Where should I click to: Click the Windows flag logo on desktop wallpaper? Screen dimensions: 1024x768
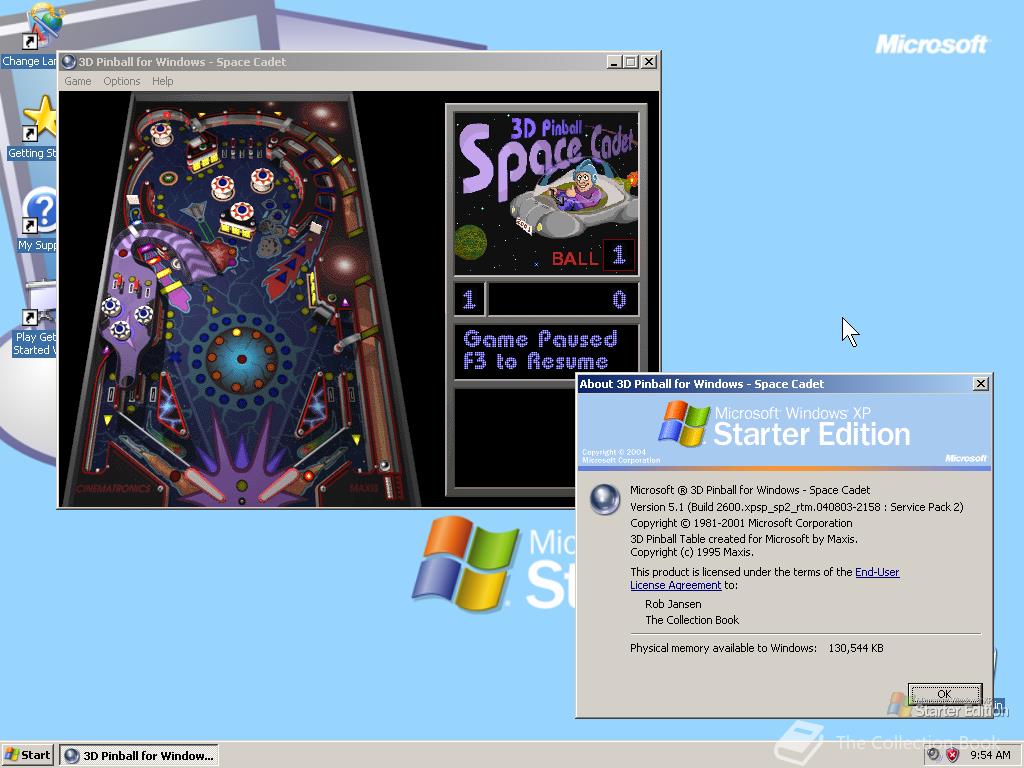coord(465,563)
